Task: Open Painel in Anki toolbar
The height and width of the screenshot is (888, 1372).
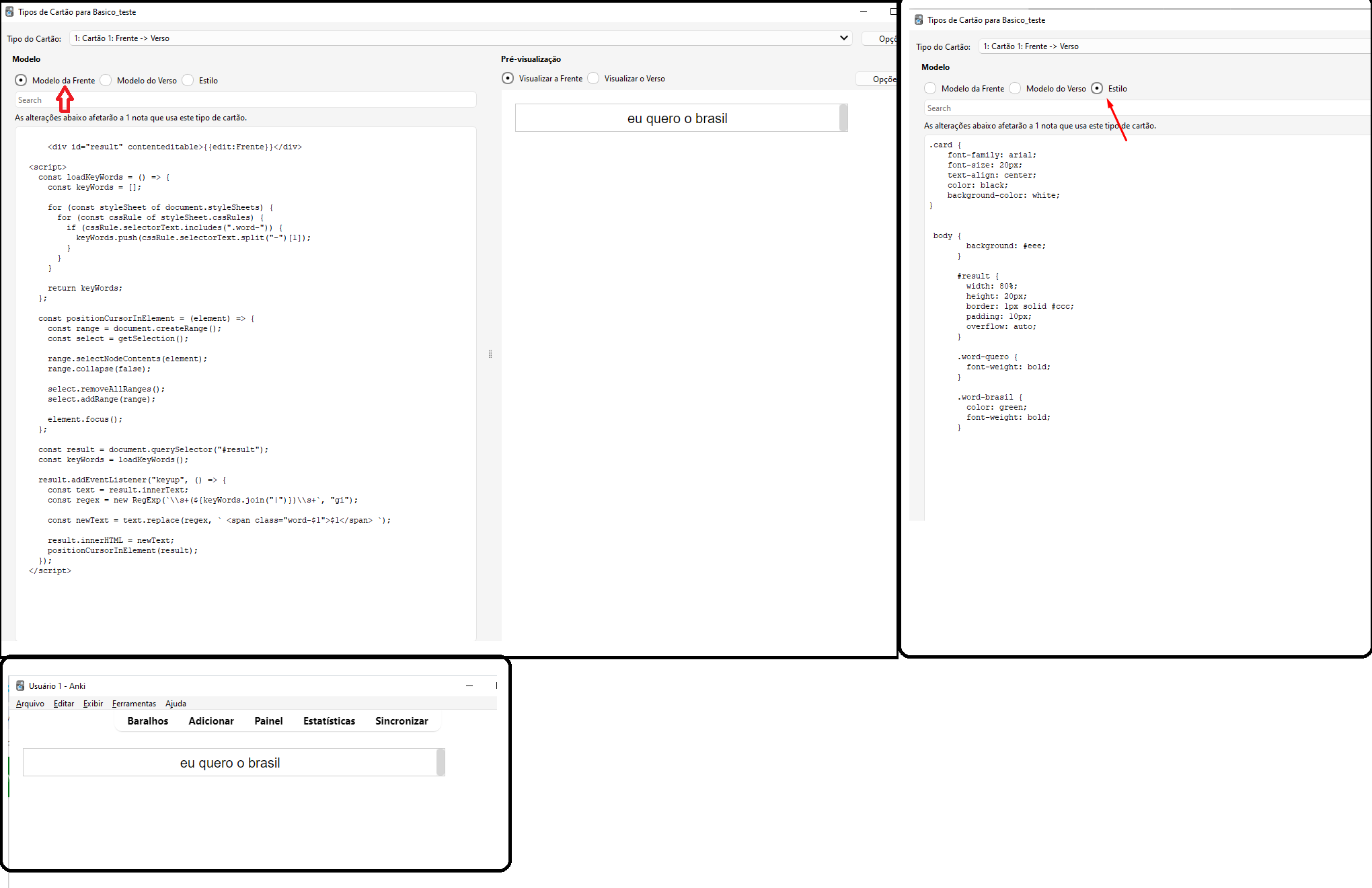Action: (268, 721)
